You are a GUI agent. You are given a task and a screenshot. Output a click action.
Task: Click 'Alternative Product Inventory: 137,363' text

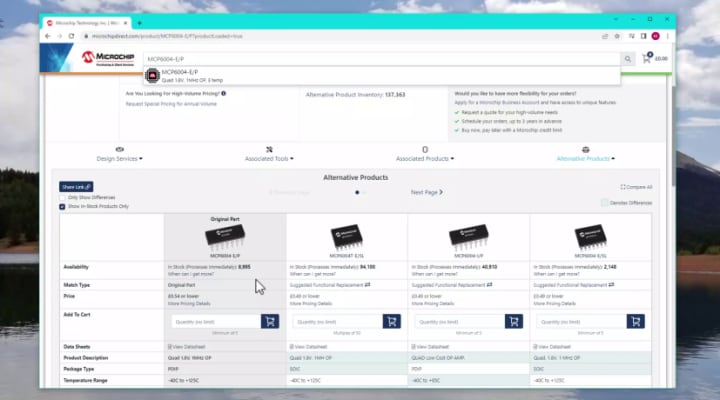tap(355, 95)
